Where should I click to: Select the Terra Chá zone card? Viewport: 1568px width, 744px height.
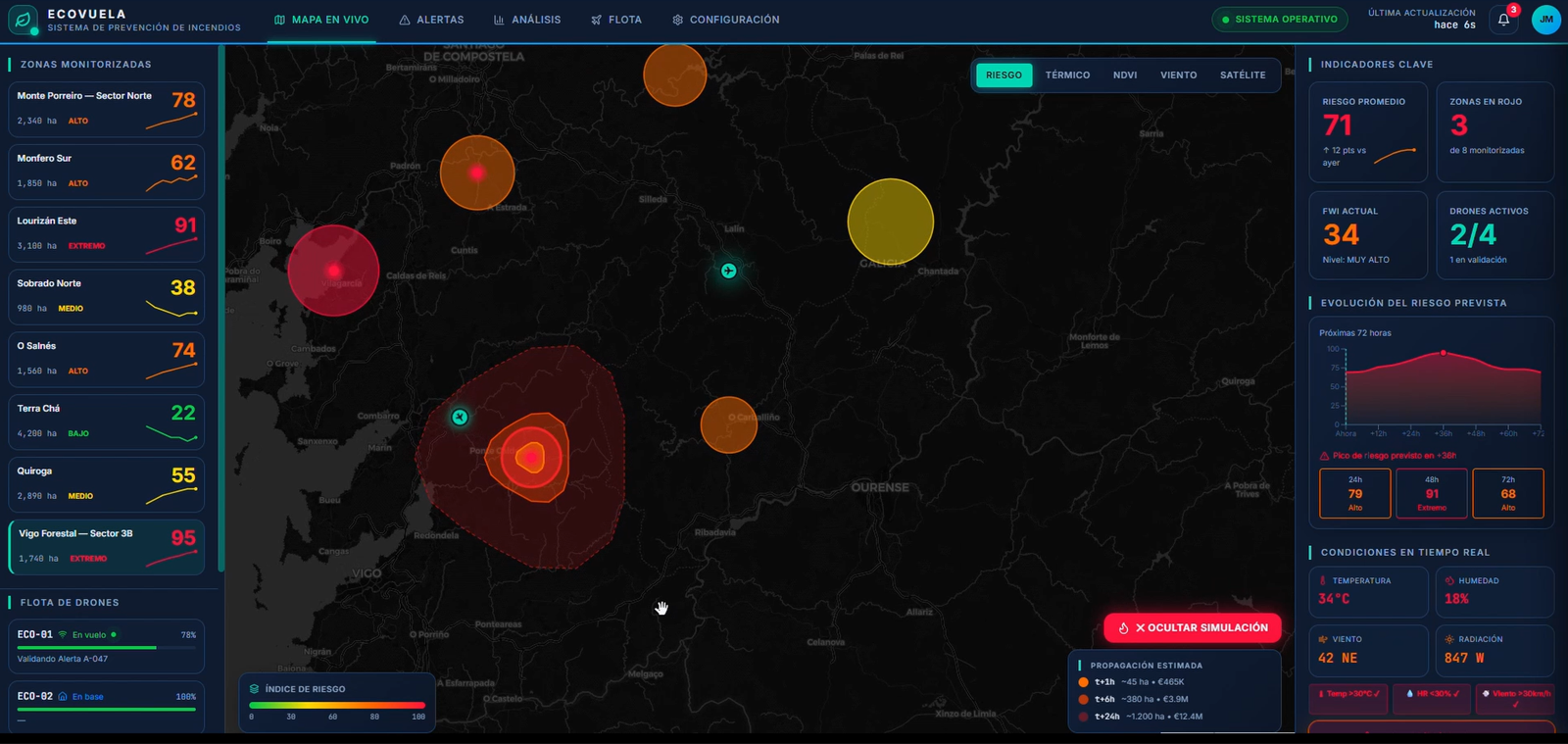107,422
